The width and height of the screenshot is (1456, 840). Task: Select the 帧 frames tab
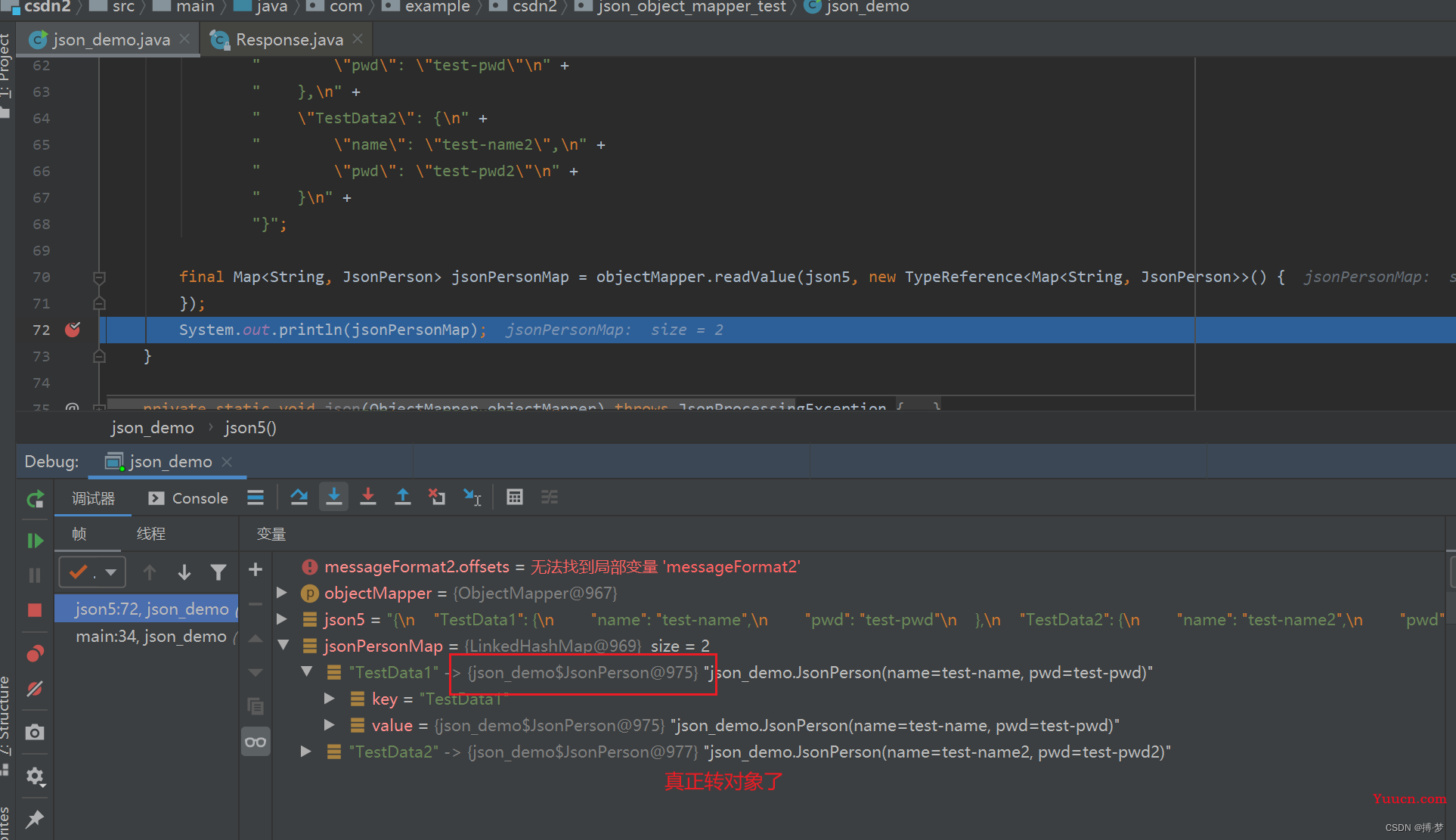79,534
